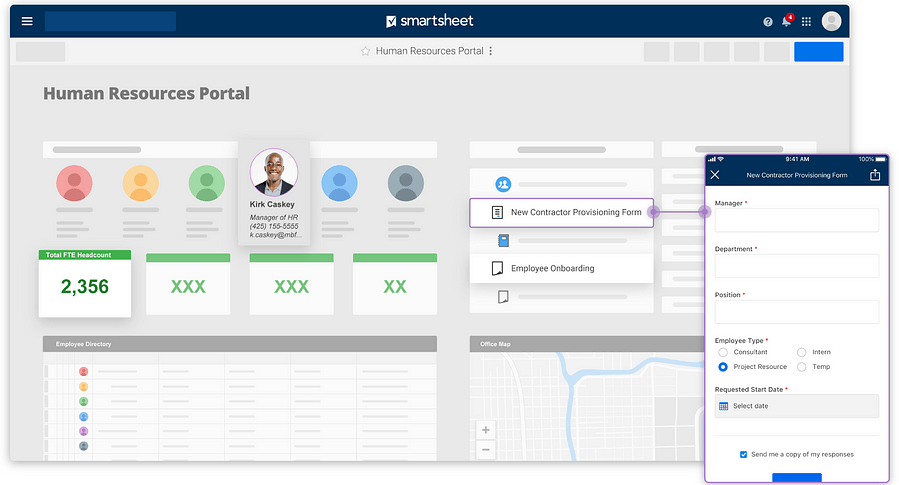Screen dimensions: 899x485
Task: Click the XX metric widget
Action: tap(394, 284)
